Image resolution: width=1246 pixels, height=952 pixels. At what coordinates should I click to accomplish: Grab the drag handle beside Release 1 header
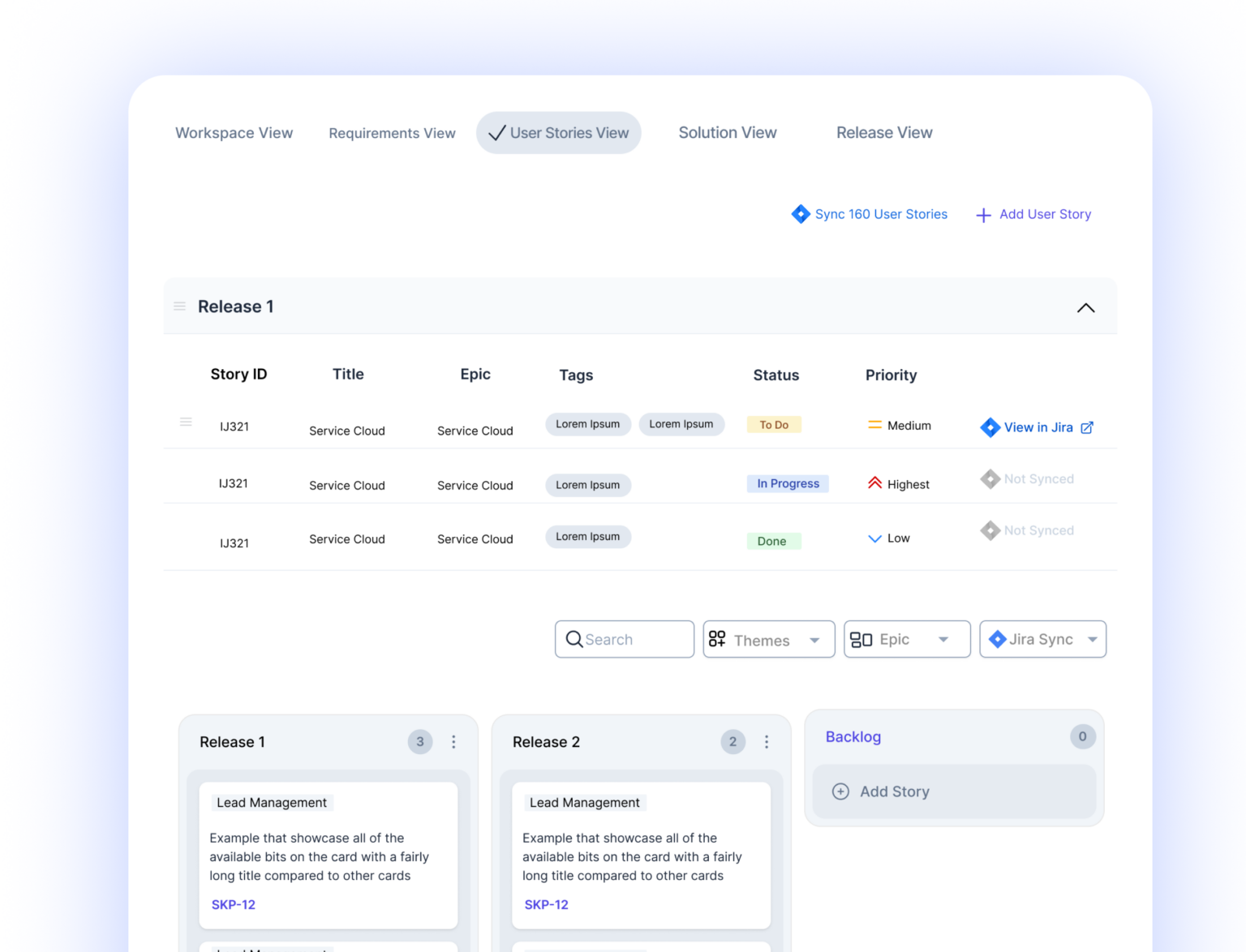coord(180,307)
